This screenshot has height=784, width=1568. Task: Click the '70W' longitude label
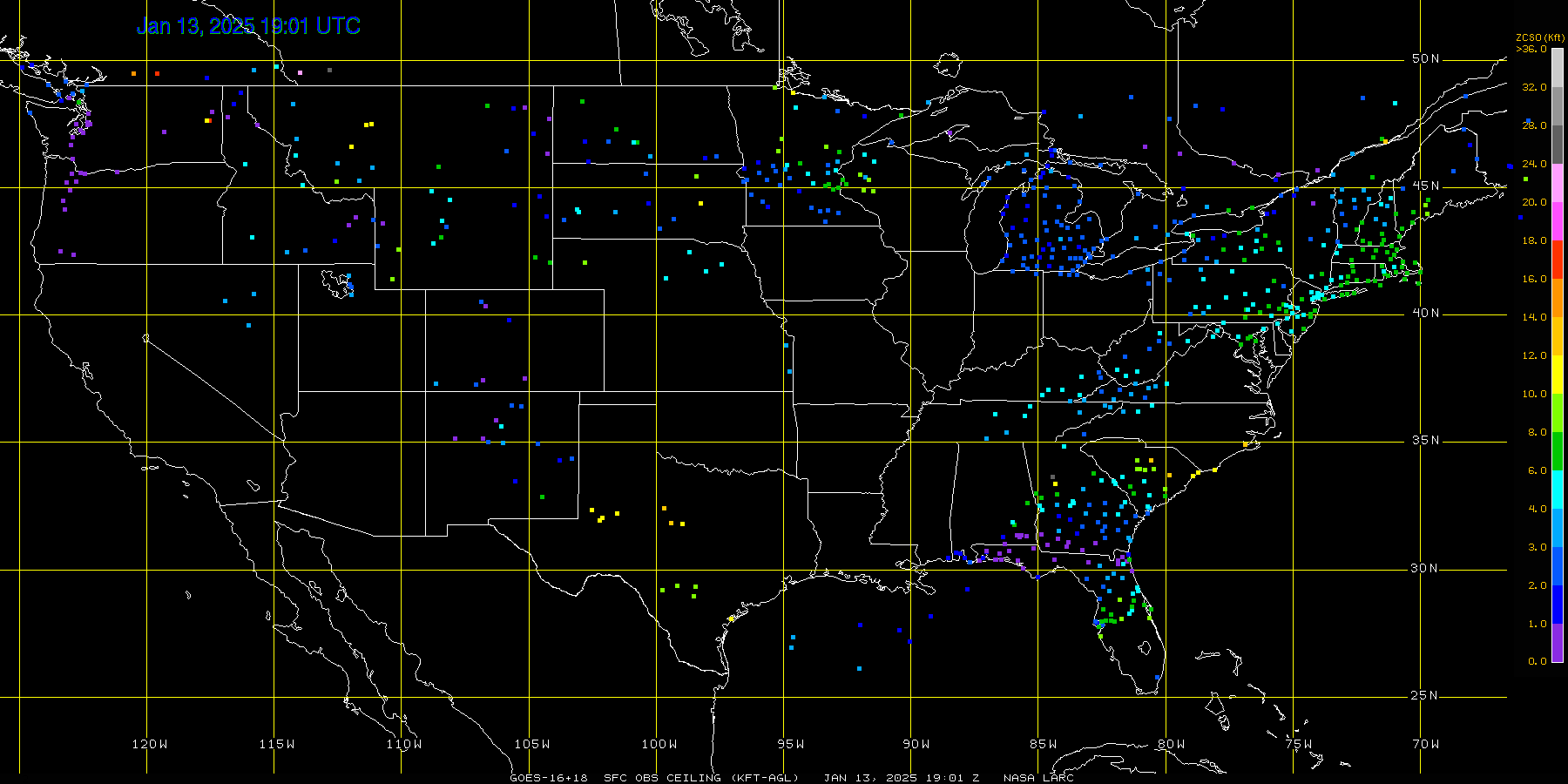coord(1426,744)
